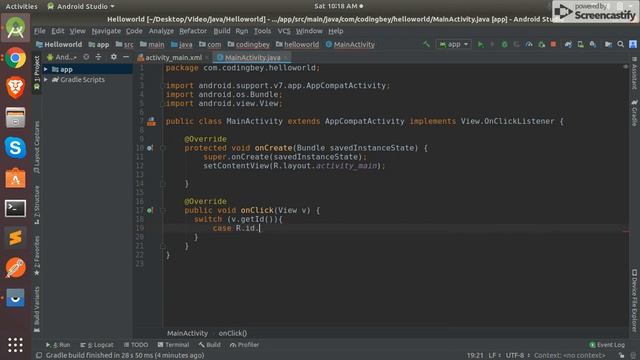The height and width of the screenshot is (360, 640).
Task: Click the Profiler tool window button
Action: [x=244, y=345]
